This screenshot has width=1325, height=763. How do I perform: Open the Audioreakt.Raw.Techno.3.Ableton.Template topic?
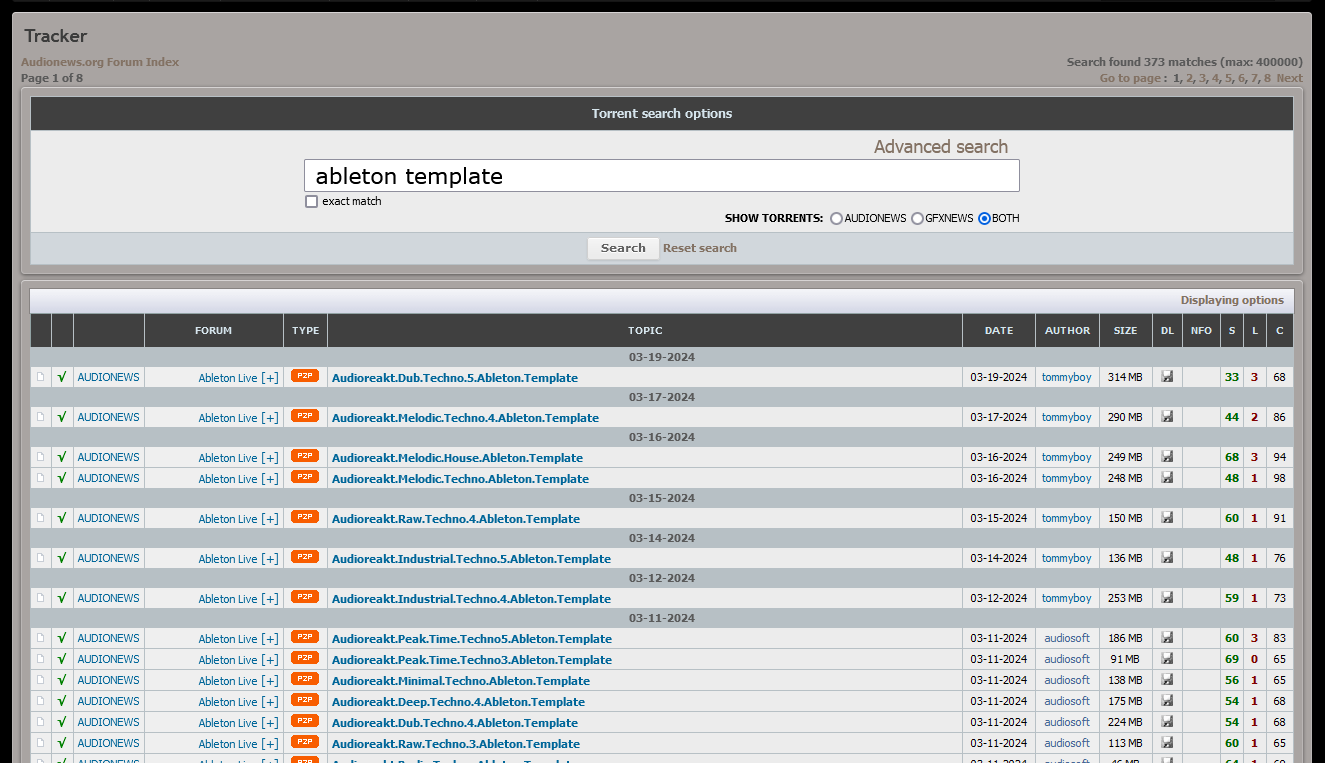(x=455, y=744)
